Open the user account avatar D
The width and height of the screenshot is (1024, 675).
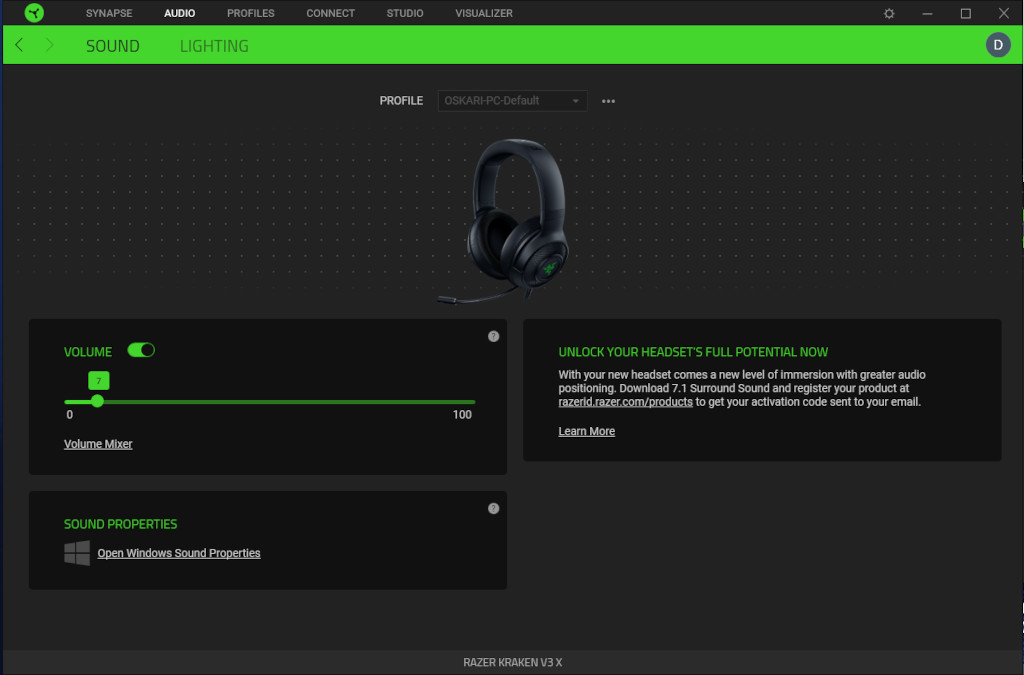pyautogui.click(x=998, y=45)
